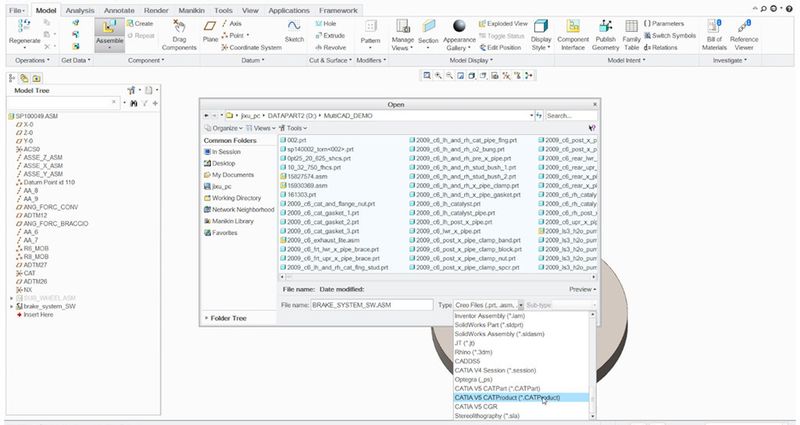The height and width of the screenshot is (425, 800).
Task: Open Relations editor
Action: tap(661, 47)
